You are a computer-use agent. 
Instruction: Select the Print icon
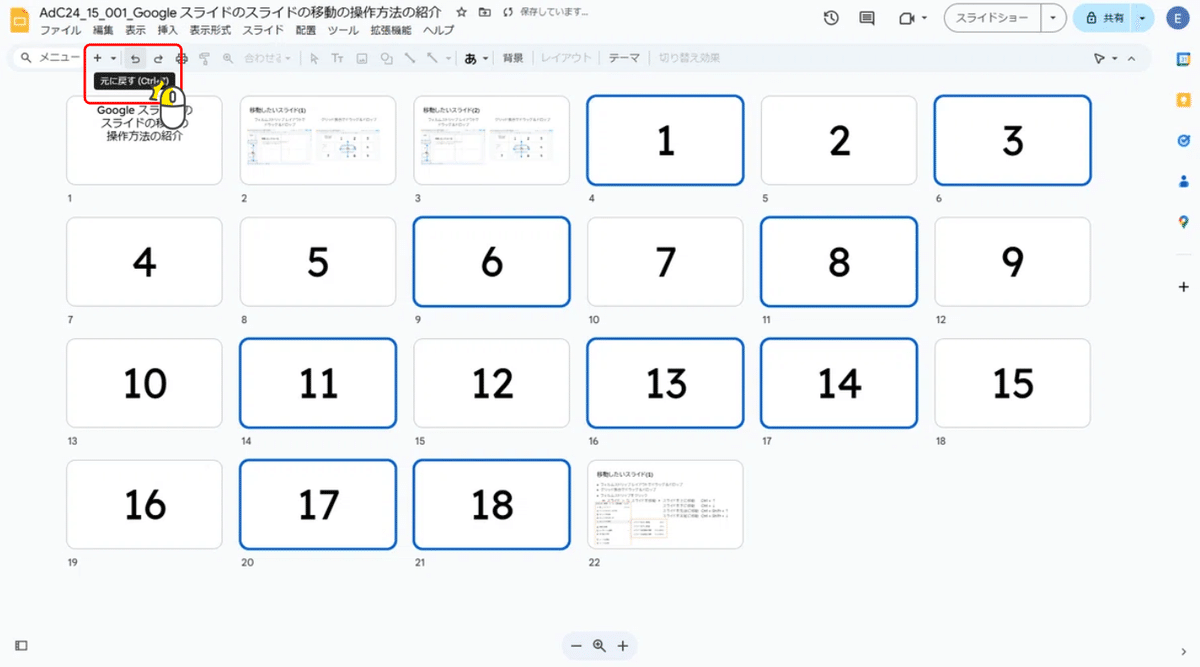[182, 58]
